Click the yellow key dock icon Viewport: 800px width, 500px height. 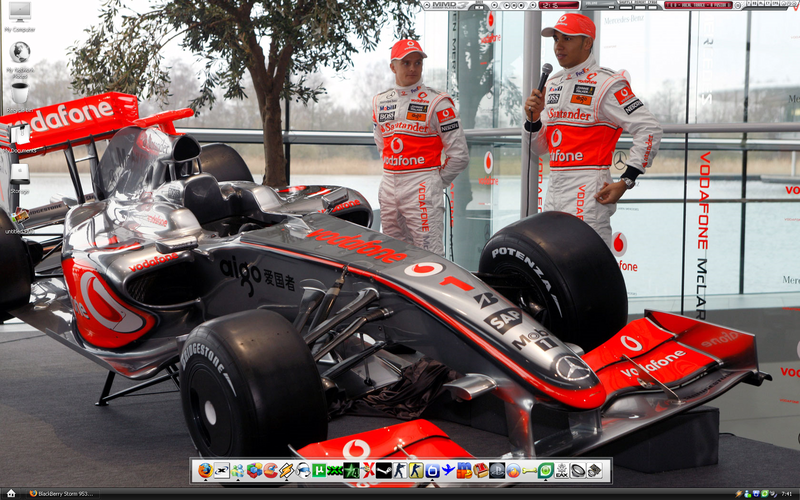pos(529,470)
